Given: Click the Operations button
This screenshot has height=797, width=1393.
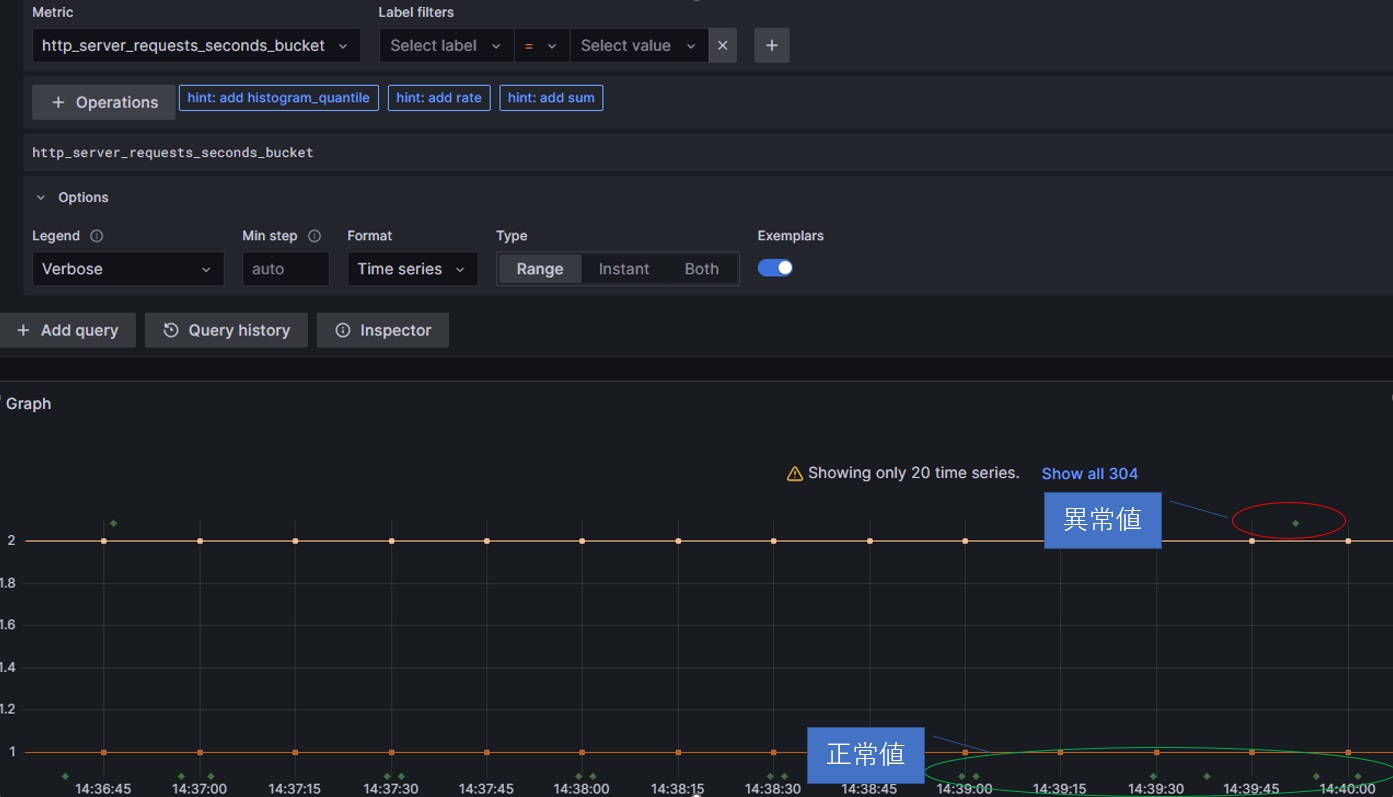Looking at the screenshot, I should 104,102.
